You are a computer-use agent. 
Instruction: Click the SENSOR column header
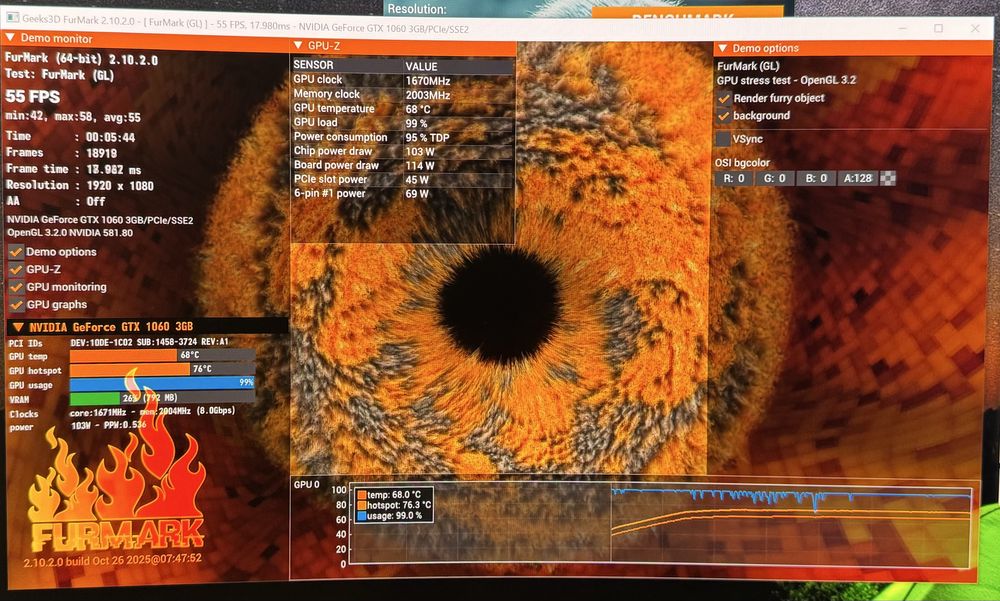[x=313, y=64]
